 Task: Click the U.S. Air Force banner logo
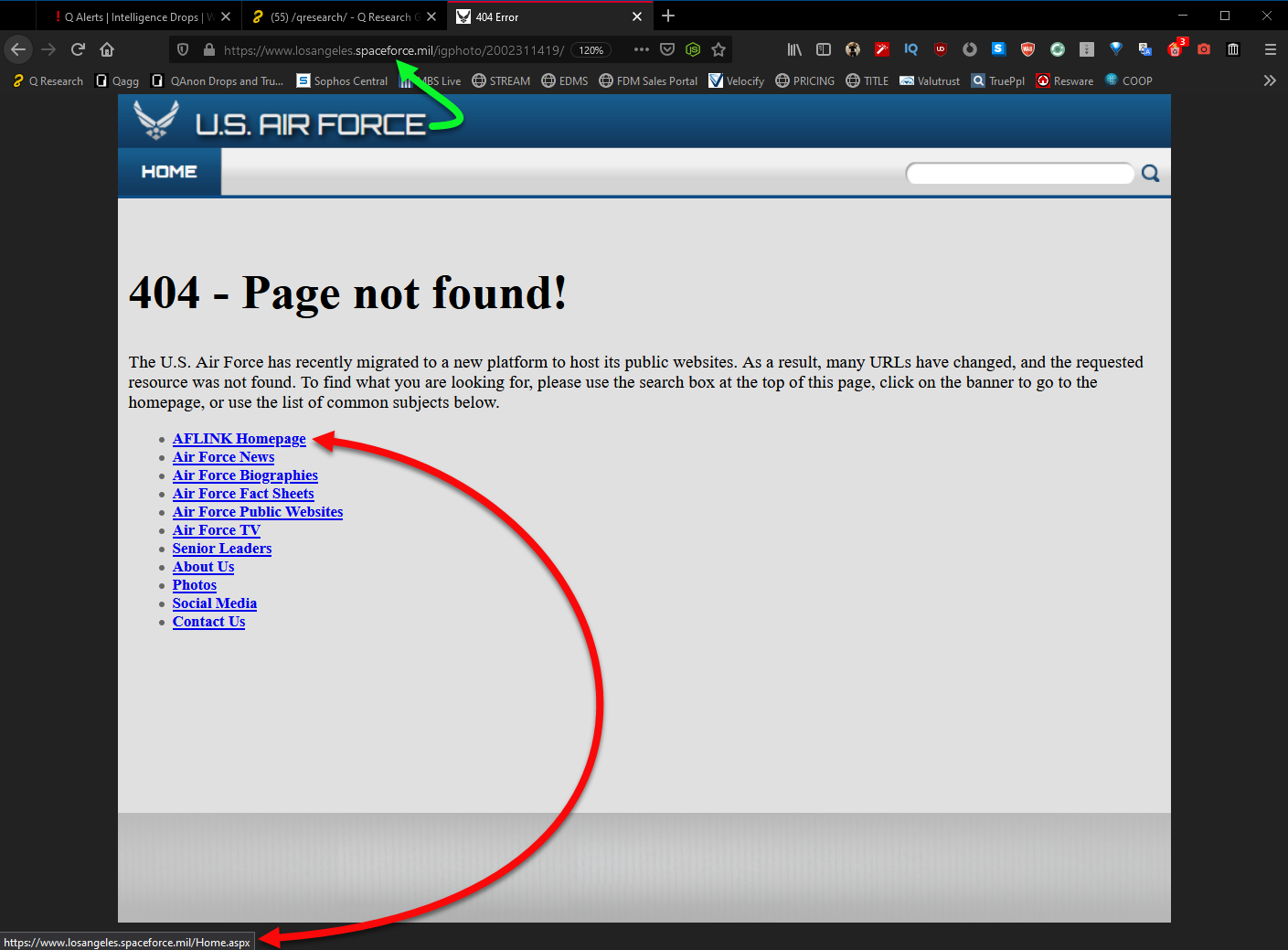coord(280,121)
